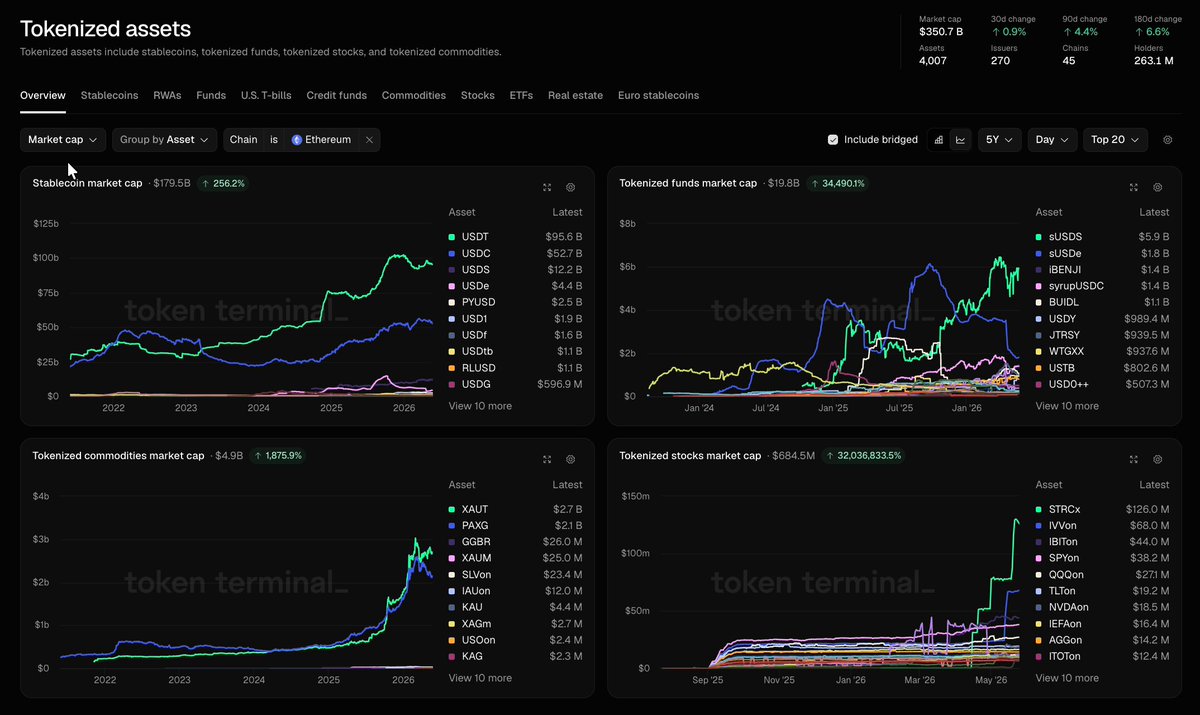The width and height of the screenshot is (1200, 715).
Task: Select the USD0++ legend row
Action: (x=1102, y=384)
